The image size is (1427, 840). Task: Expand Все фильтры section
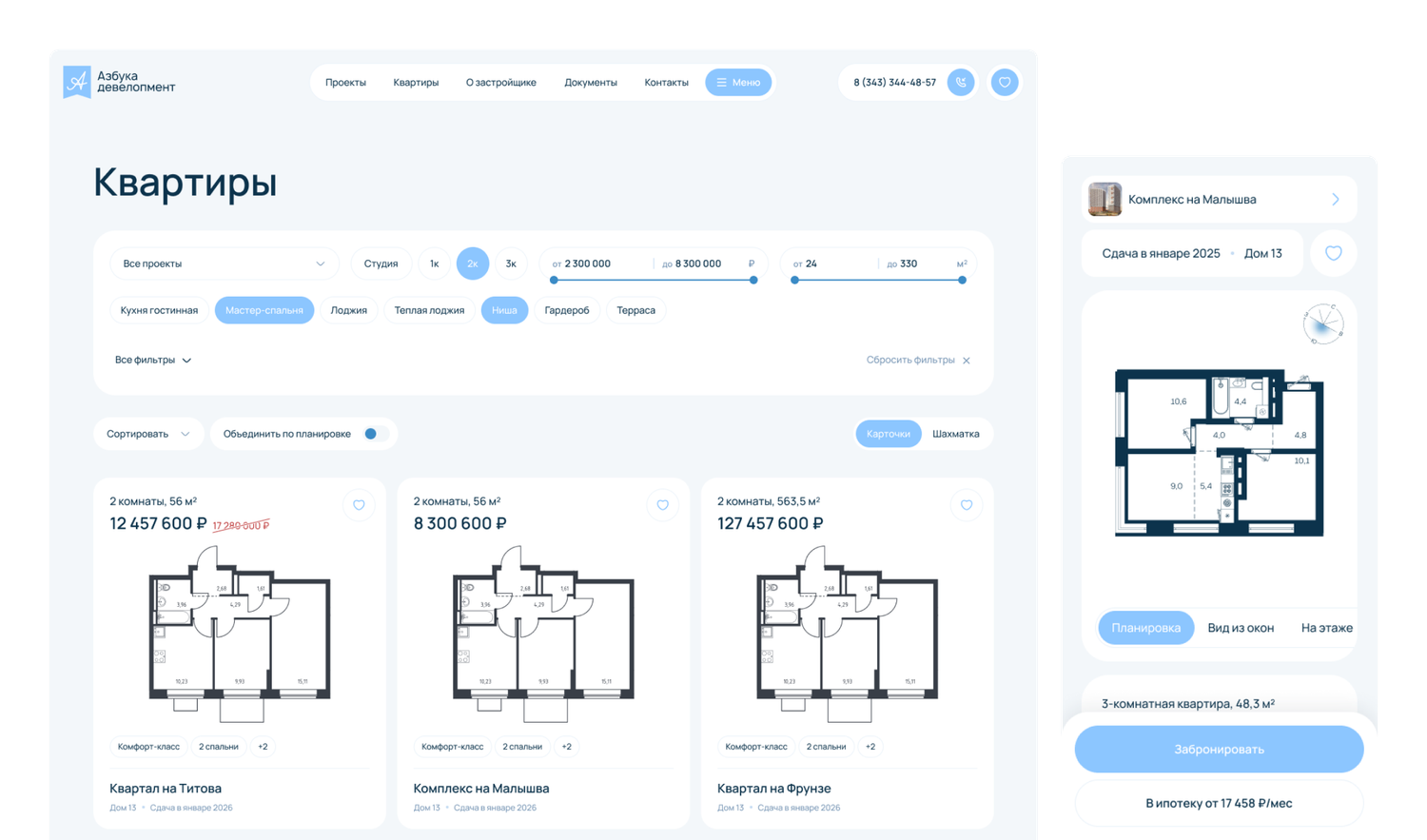(153, 360)
